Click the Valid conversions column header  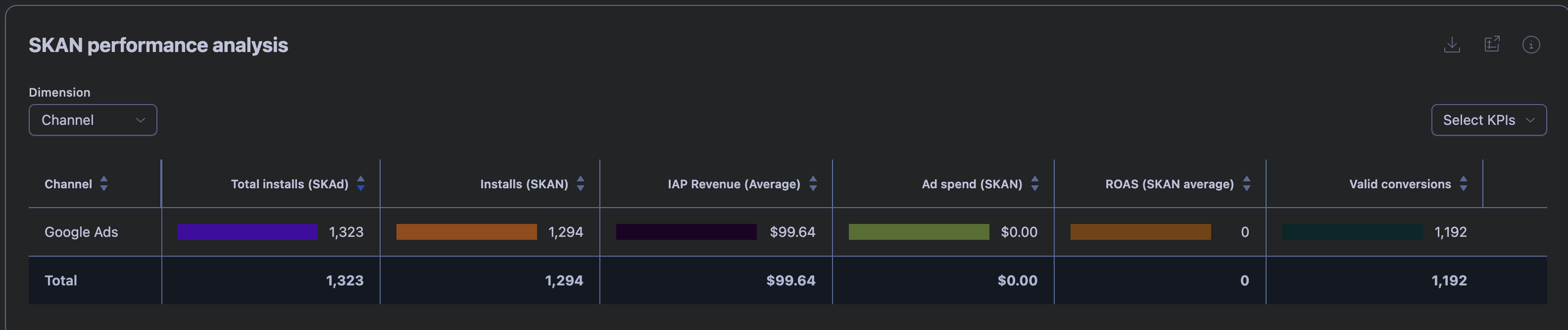tap(1399, 184)
